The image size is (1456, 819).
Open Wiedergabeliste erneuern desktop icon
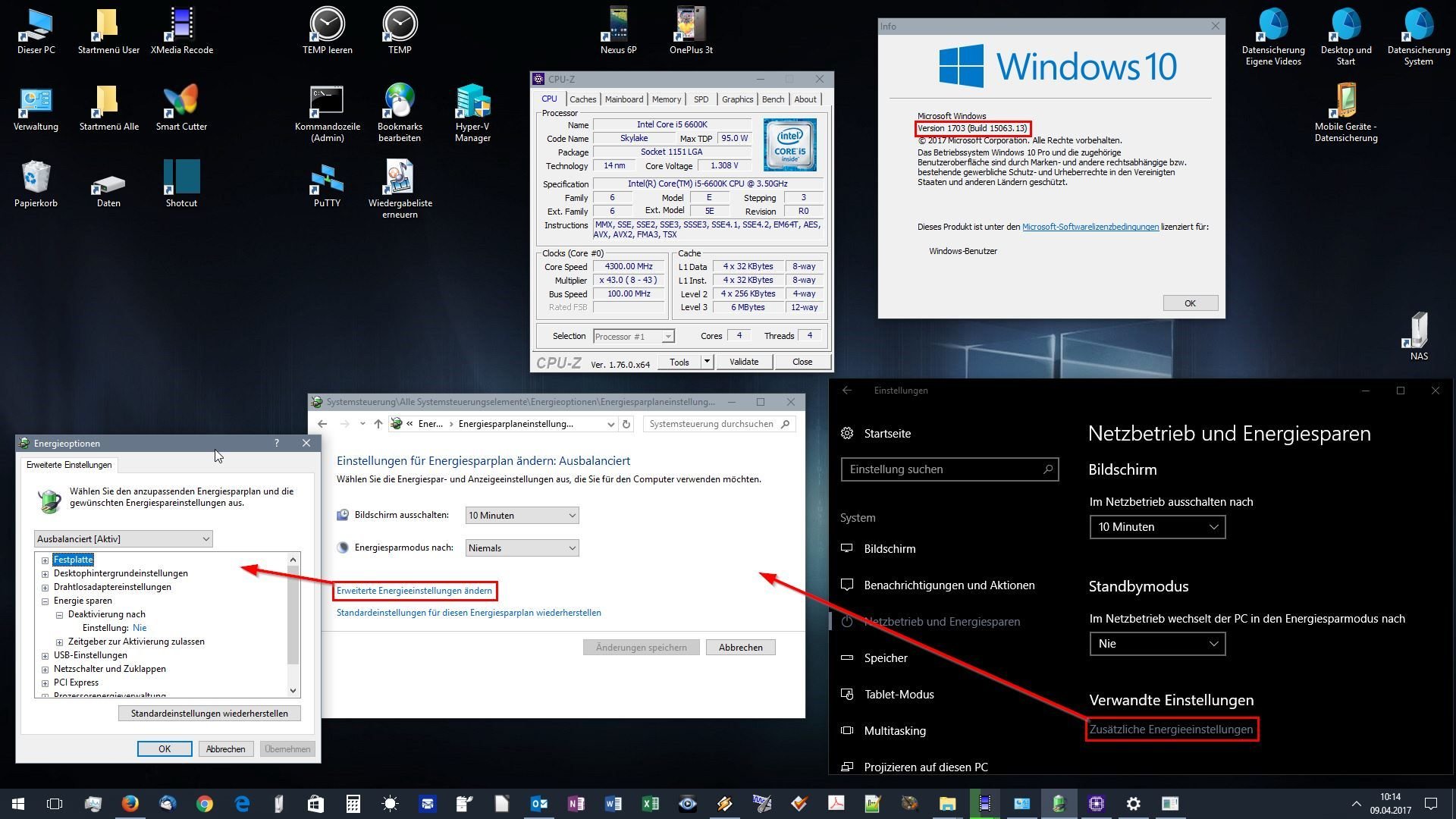click(x=400, y=190)
